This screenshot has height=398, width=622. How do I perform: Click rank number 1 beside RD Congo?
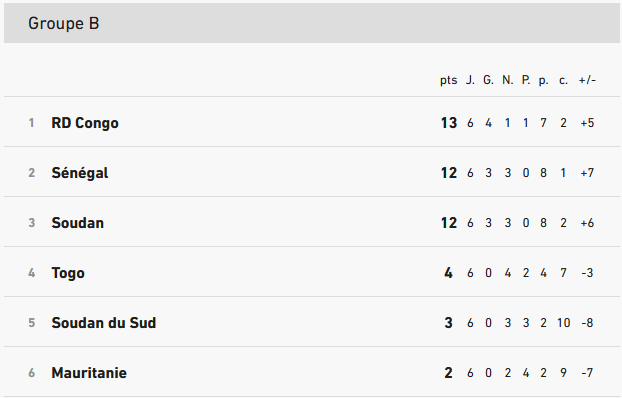31,123
